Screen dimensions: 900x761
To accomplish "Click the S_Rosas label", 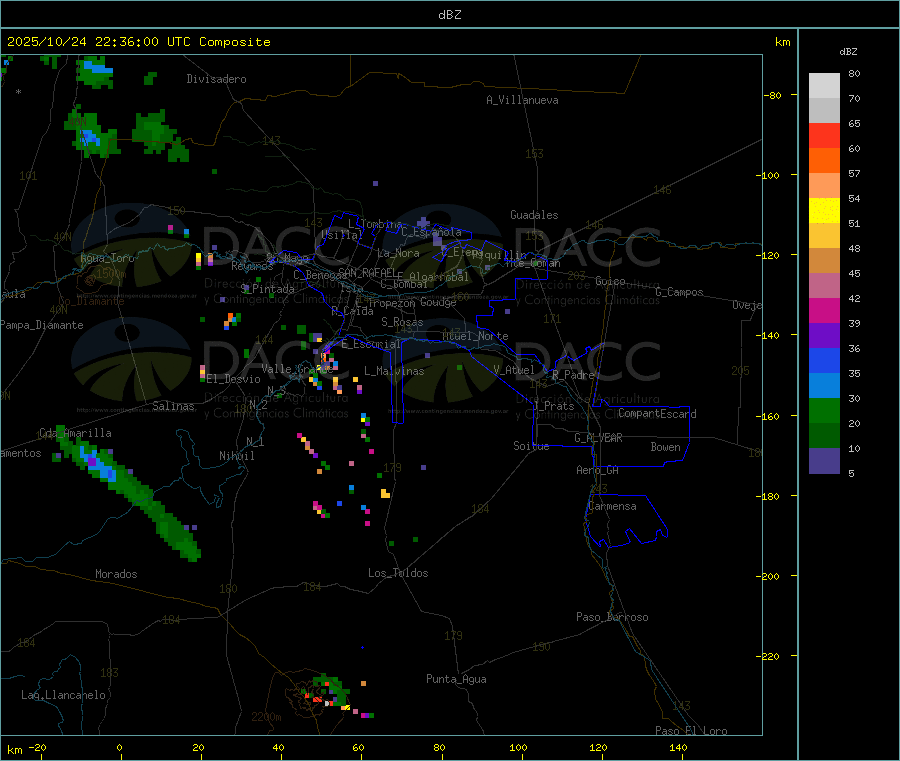I will (x=402, y=322).
